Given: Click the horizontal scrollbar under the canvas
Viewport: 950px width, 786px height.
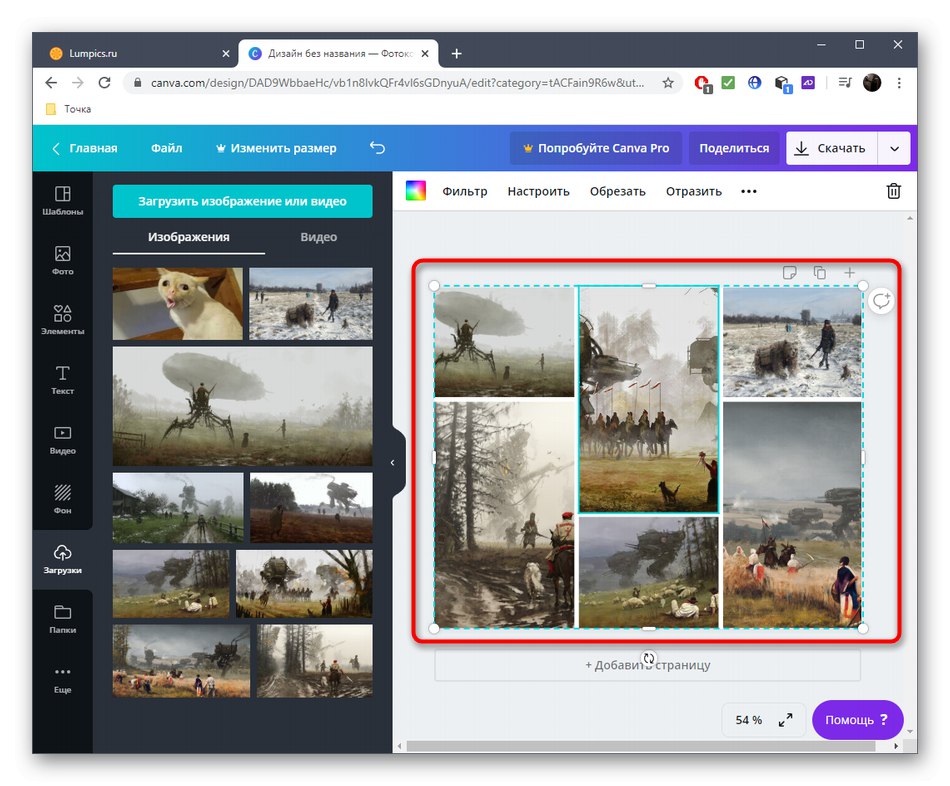Looking at the screenshot, I should coord(641,745).
